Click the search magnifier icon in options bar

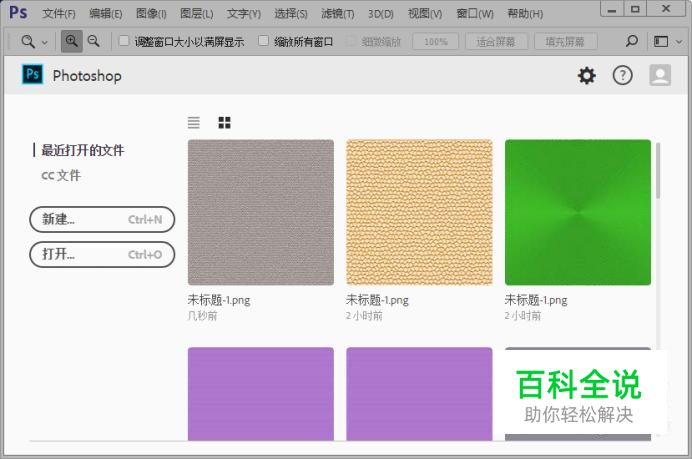[631, 42]
